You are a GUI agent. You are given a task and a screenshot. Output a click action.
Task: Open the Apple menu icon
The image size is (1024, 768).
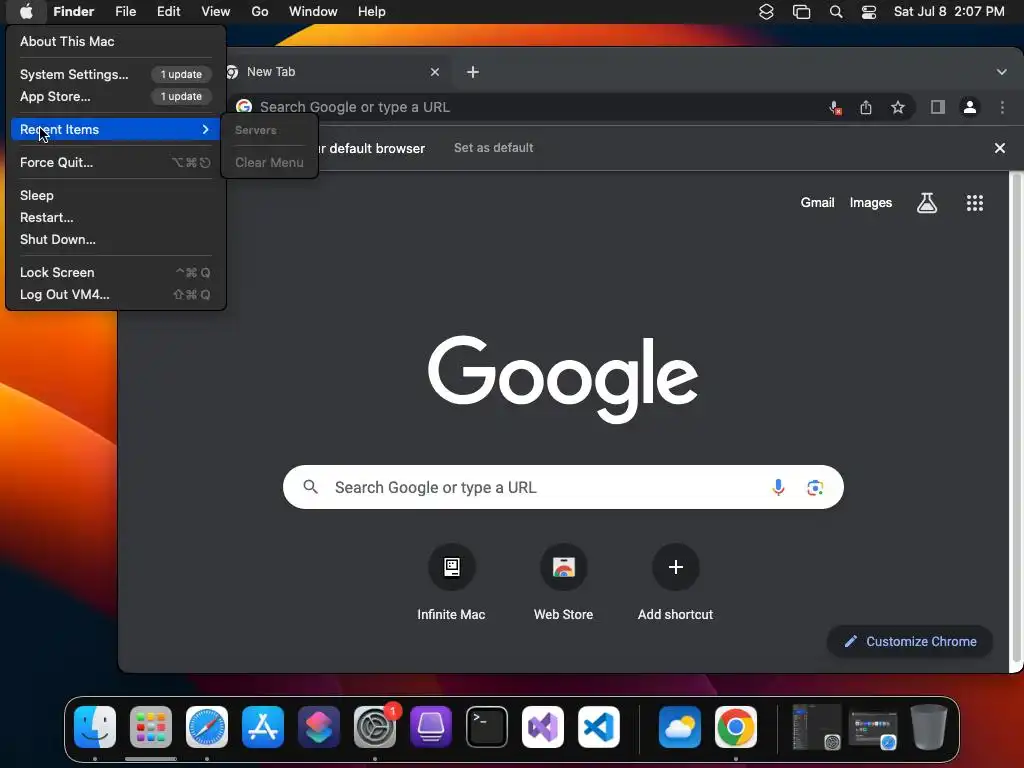pos(26,11)
